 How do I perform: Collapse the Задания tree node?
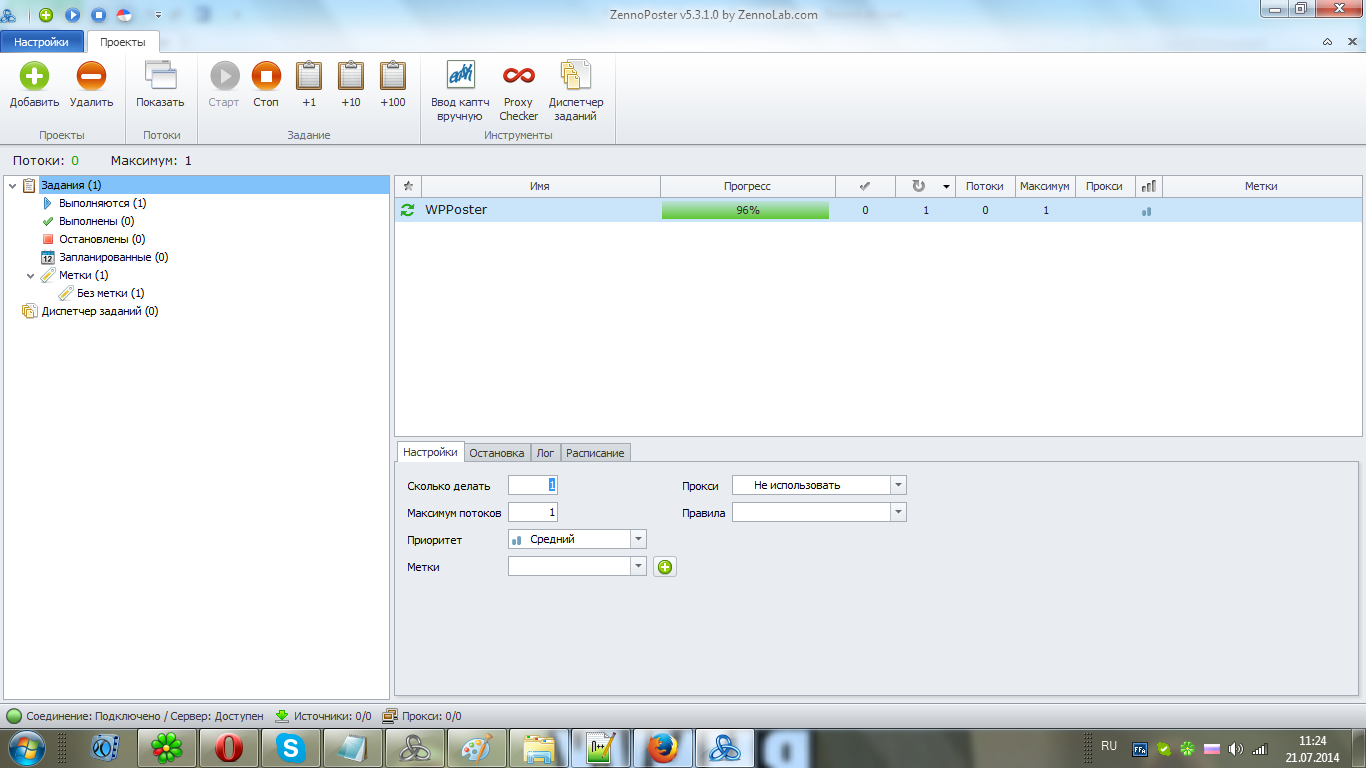click(12, 186)
